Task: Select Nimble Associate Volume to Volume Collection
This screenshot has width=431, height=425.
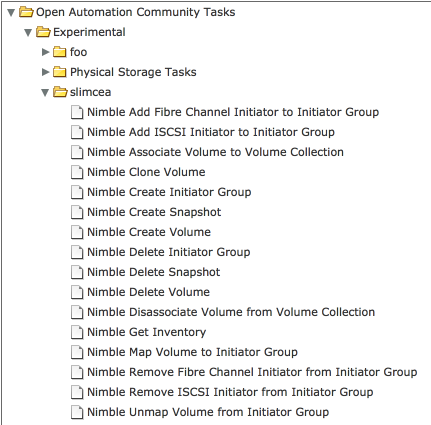Action: point(215,152)
